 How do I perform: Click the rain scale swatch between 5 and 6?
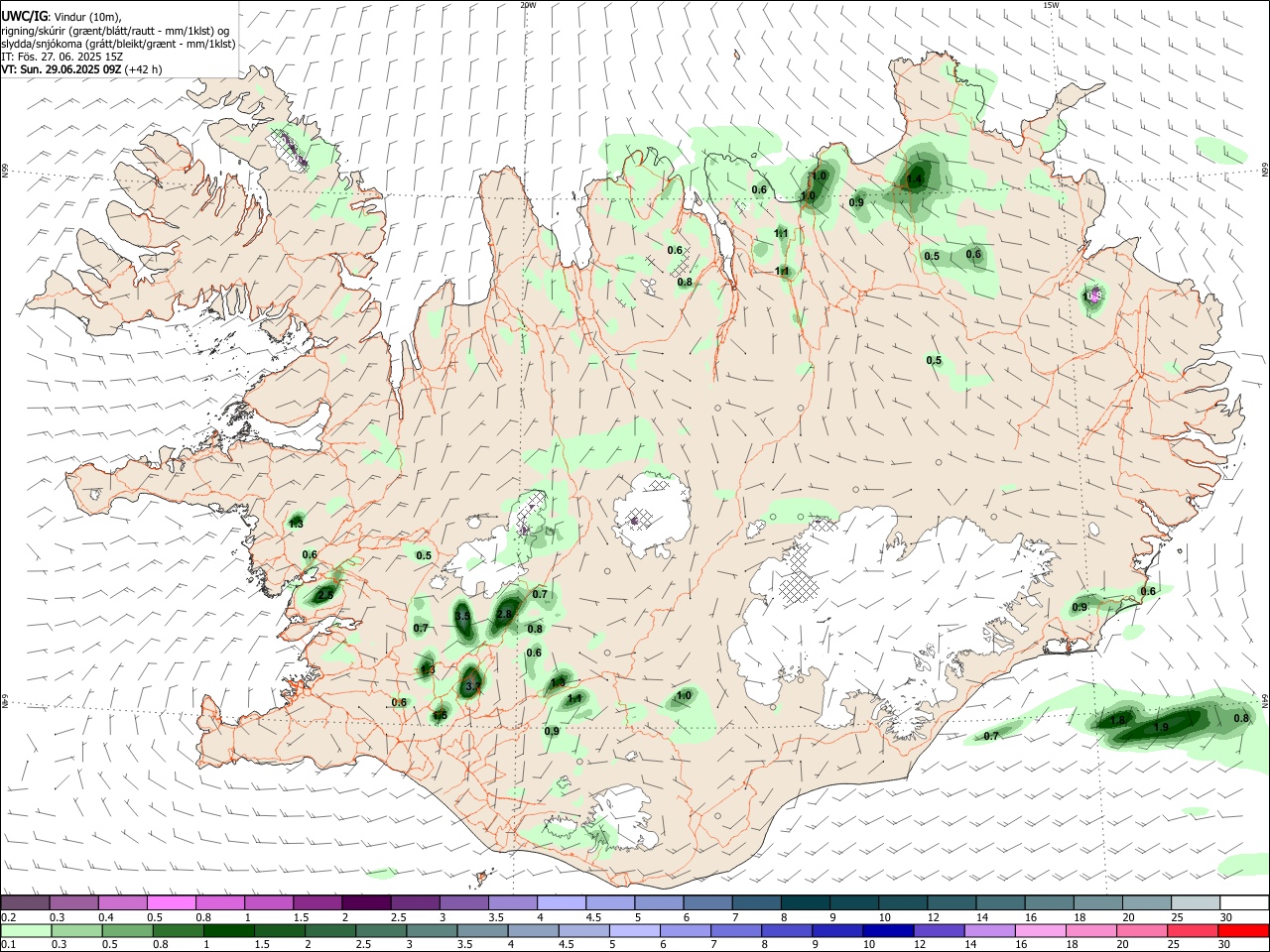click(x=634, y=931)
